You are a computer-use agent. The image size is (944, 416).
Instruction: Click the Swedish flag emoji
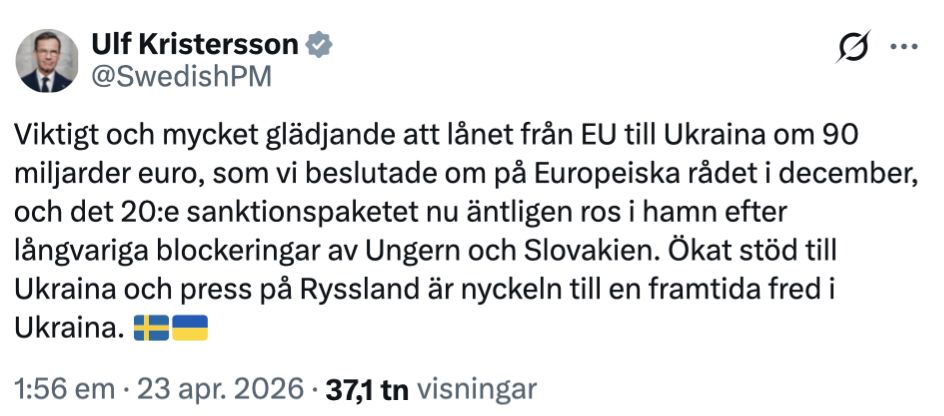[x=151, y=328]
